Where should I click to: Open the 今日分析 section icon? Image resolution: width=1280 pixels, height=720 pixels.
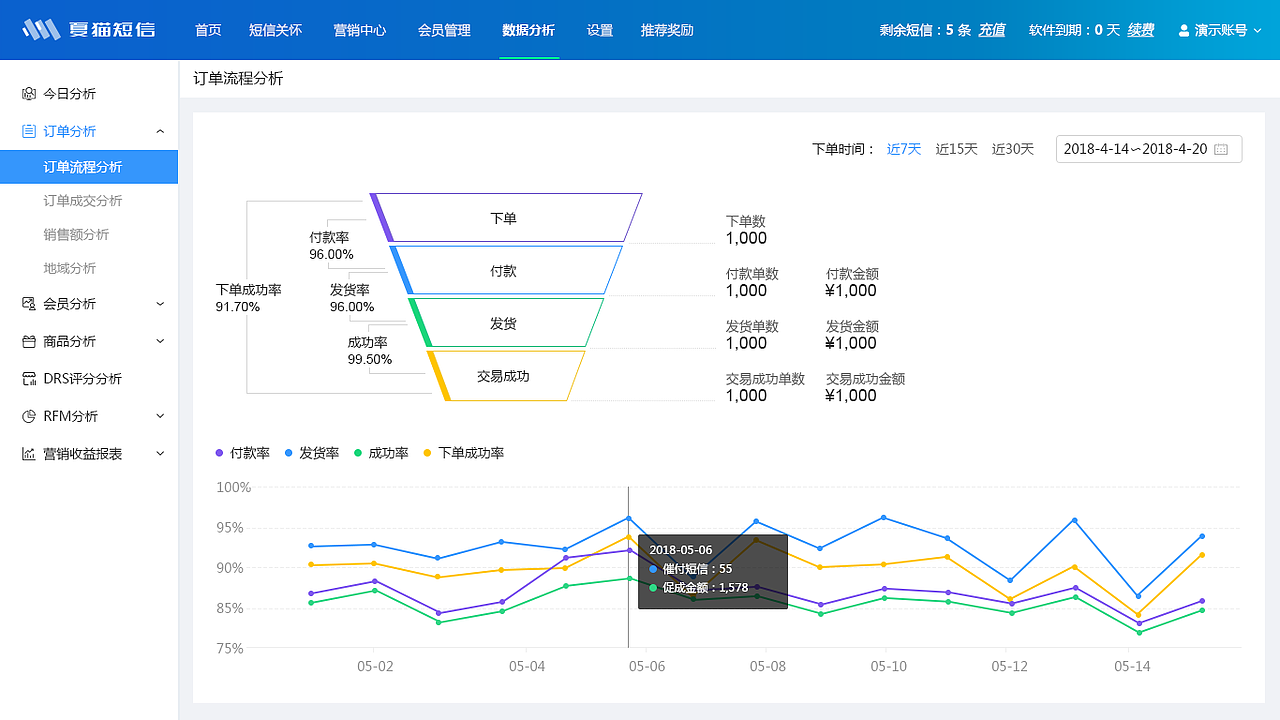click(x=30, y=93)
